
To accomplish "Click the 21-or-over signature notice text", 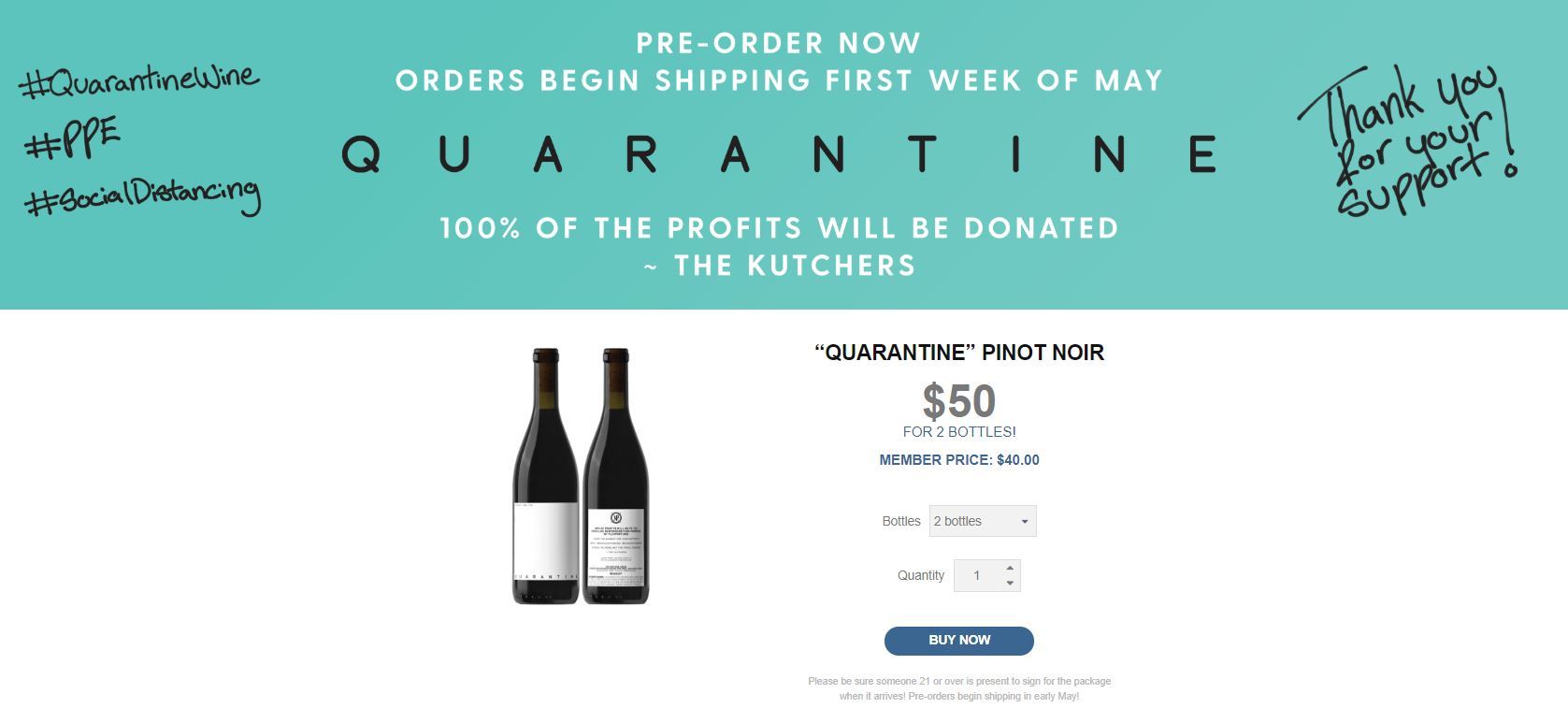I will 958,688.
